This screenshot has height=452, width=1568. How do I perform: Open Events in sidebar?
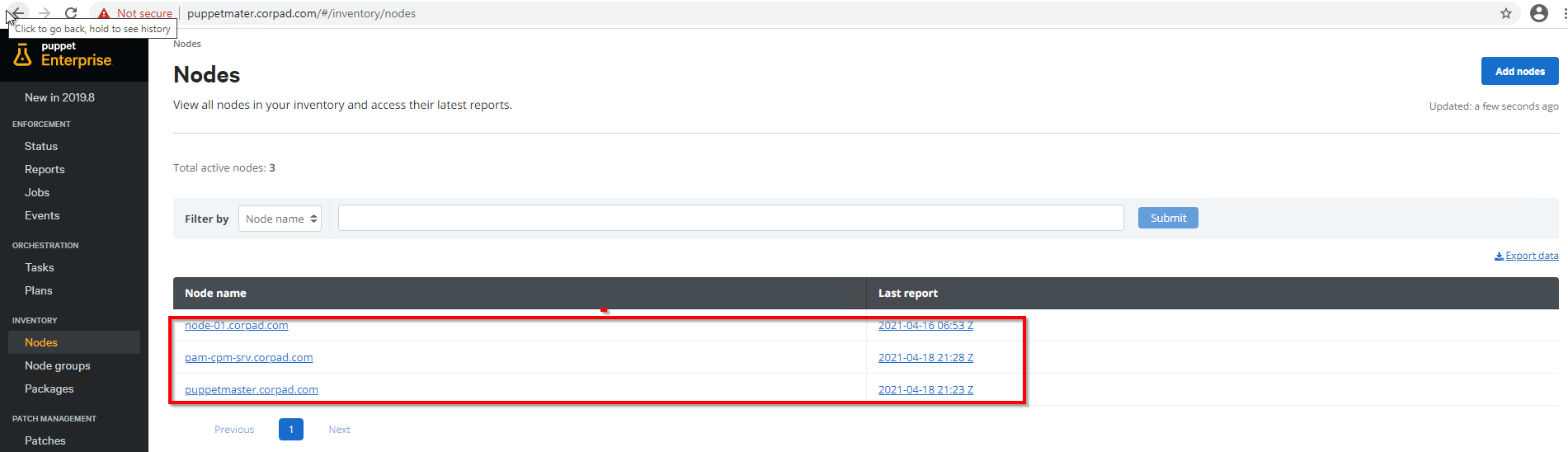(x=42, y=215)
